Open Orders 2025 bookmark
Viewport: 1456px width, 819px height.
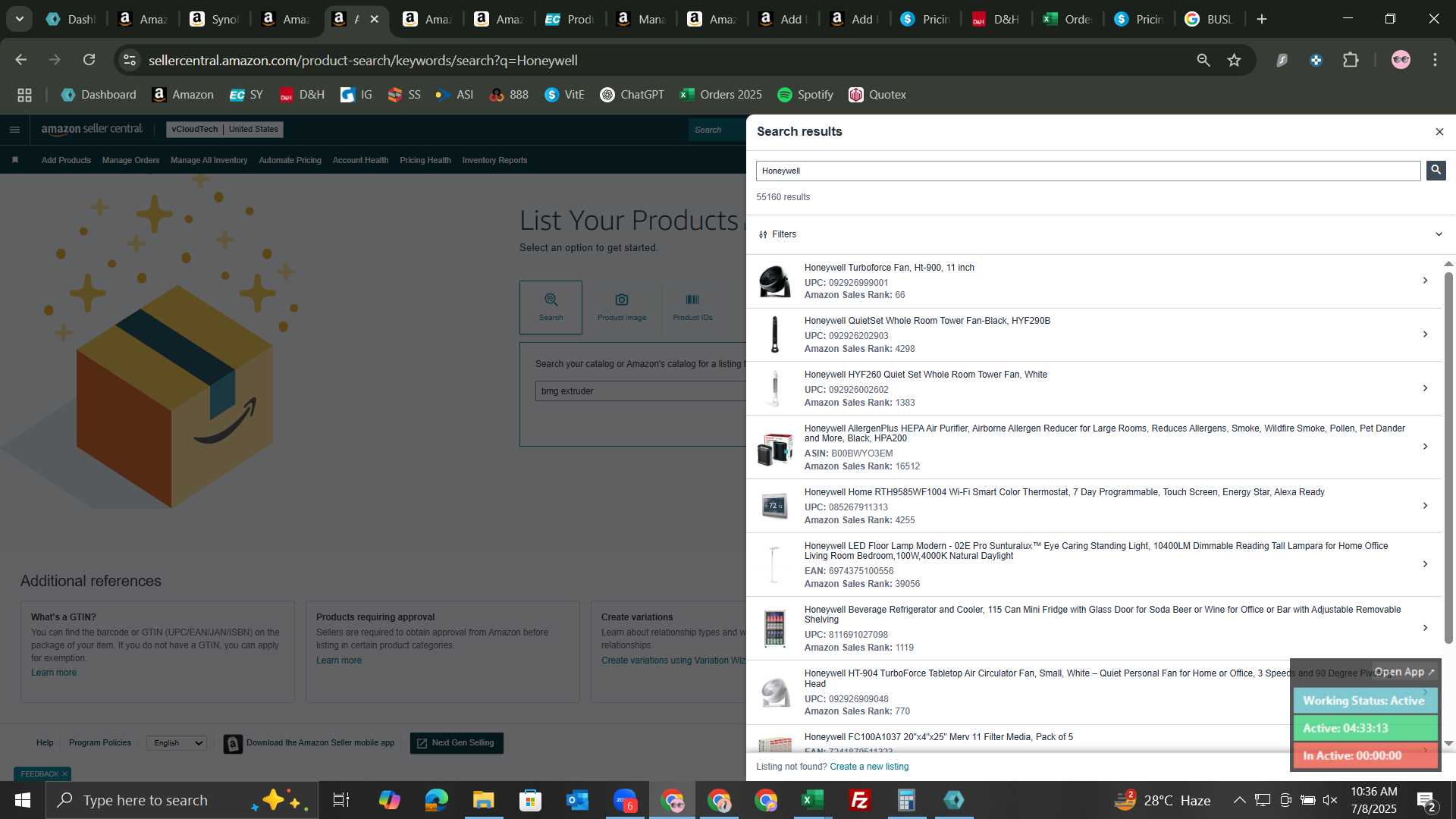click(721, 95)
